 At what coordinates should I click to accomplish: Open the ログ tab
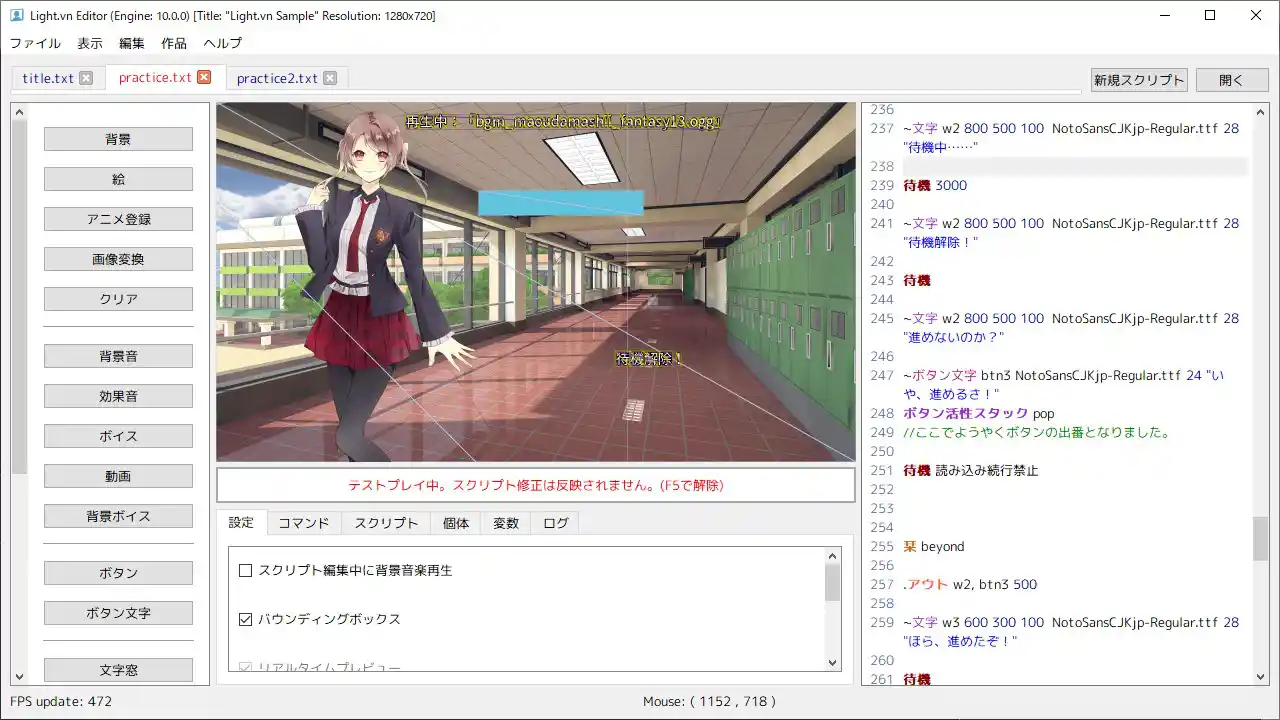click(555, 523)
